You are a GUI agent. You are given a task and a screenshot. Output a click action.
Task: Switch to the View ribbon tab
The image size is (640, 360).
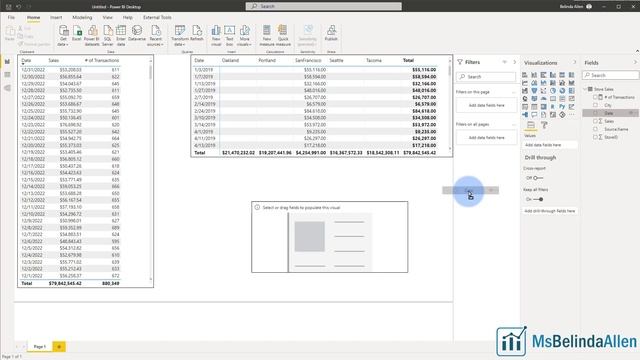tap(107, 18)
